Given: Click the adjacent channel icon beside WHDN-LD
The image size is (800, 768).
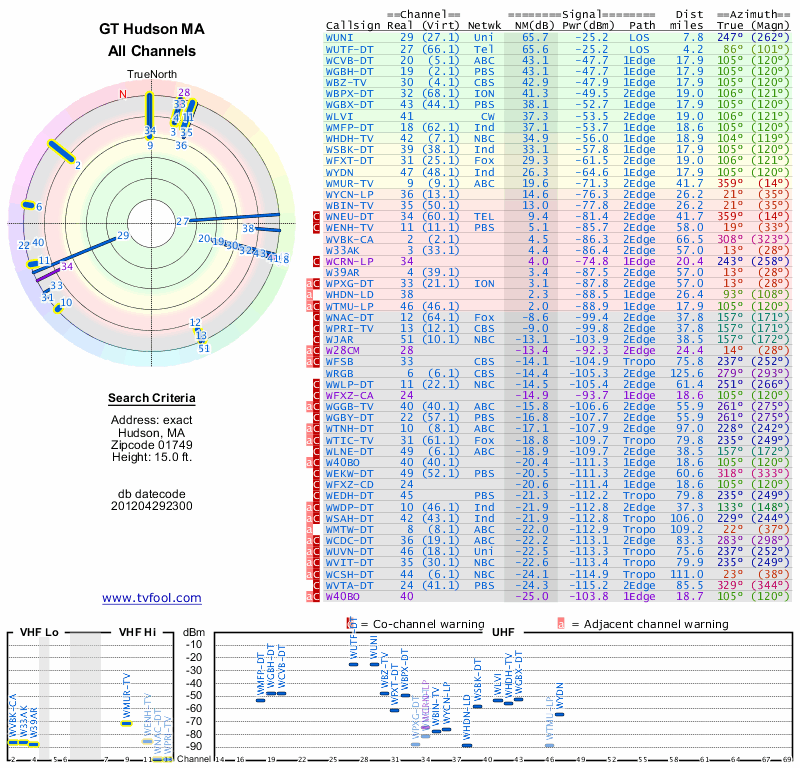Looking at the screenshot, I should 309,294.
